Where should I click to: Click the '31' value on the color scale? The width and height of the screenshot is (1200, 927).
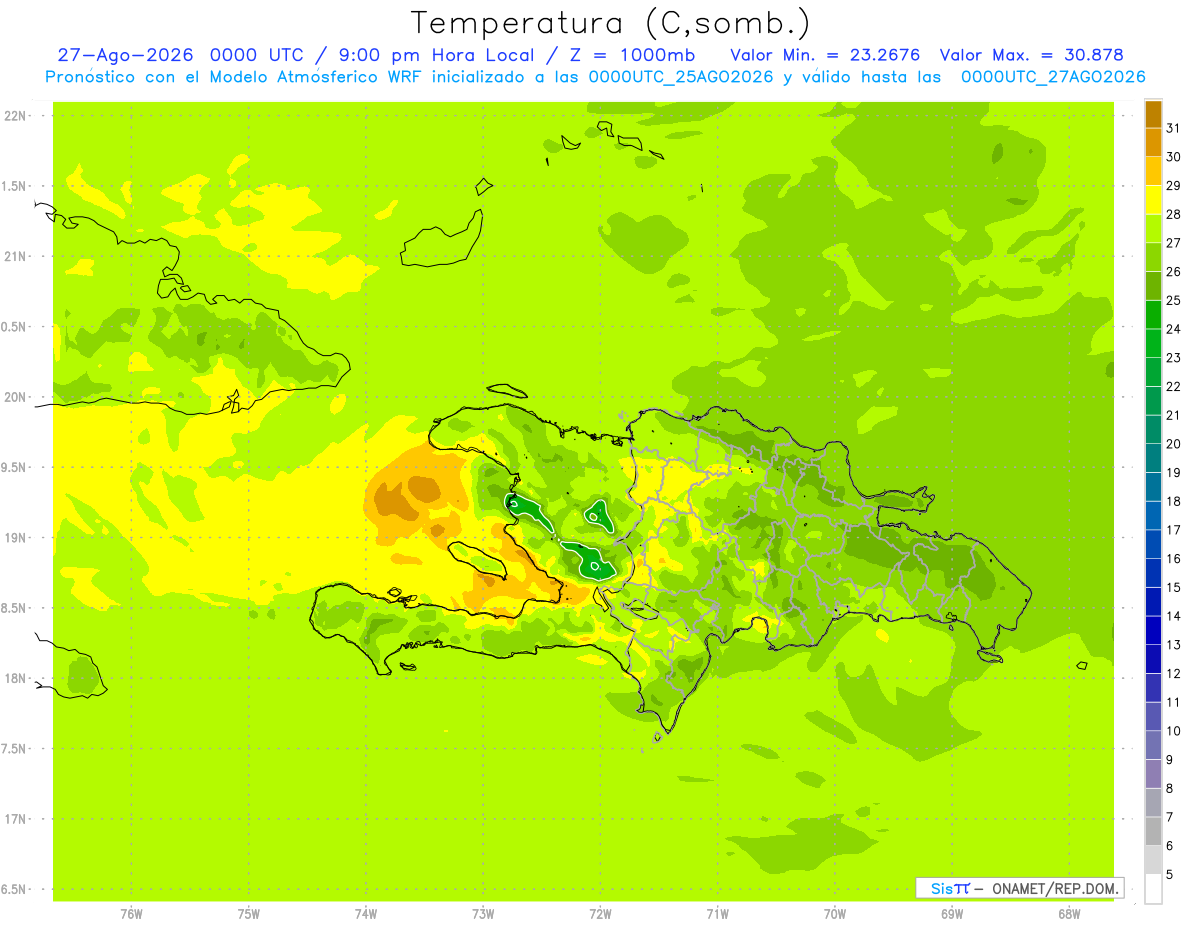point(1174,128)
